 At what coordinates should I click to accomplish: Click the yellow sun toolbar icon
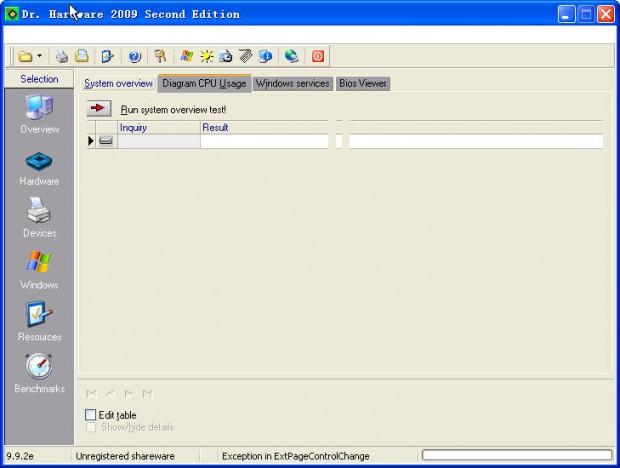pos(206,57)
